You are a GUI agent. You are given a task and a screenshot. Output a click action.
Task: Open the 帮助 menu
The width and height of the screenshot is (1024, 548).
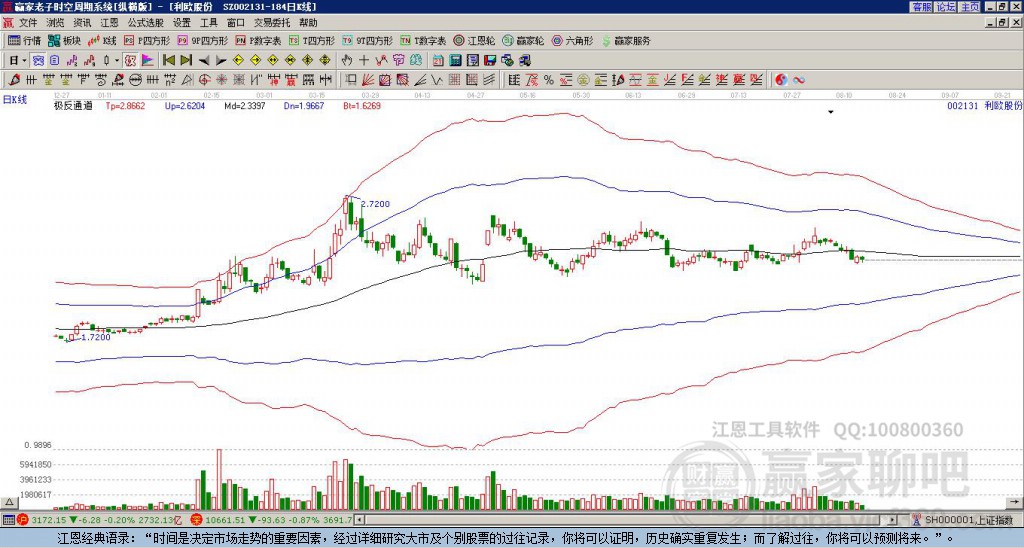click(308, 23)
